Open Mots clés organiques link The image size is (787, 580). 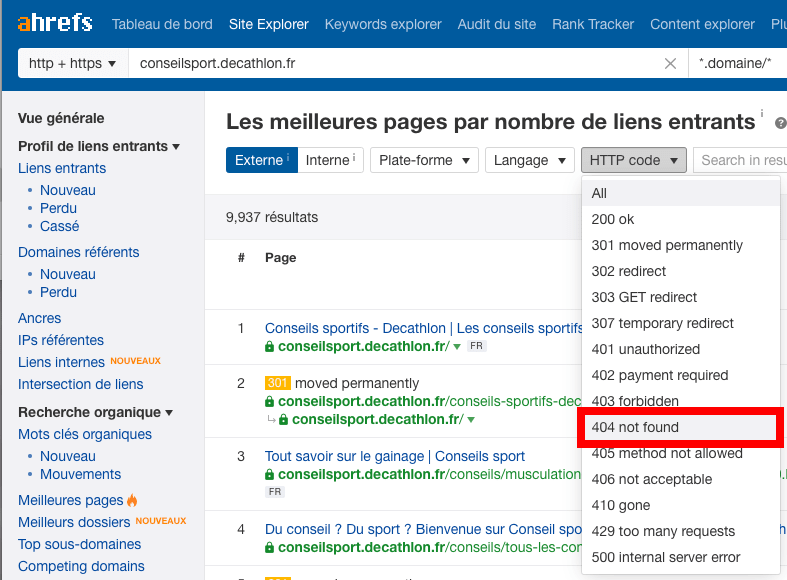[x=85, y=434]
